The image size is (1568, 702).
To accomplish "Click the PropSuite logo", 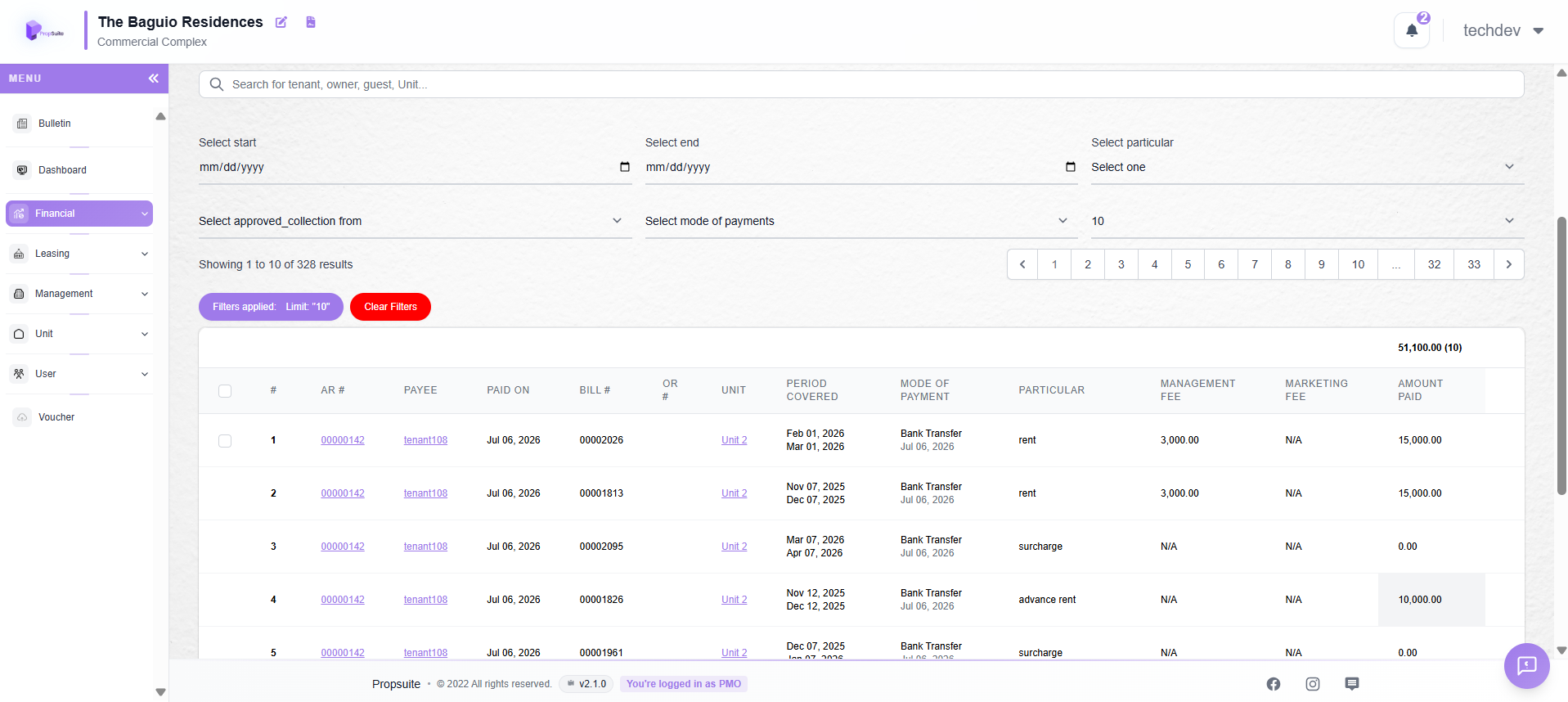I will coord(44,31).
